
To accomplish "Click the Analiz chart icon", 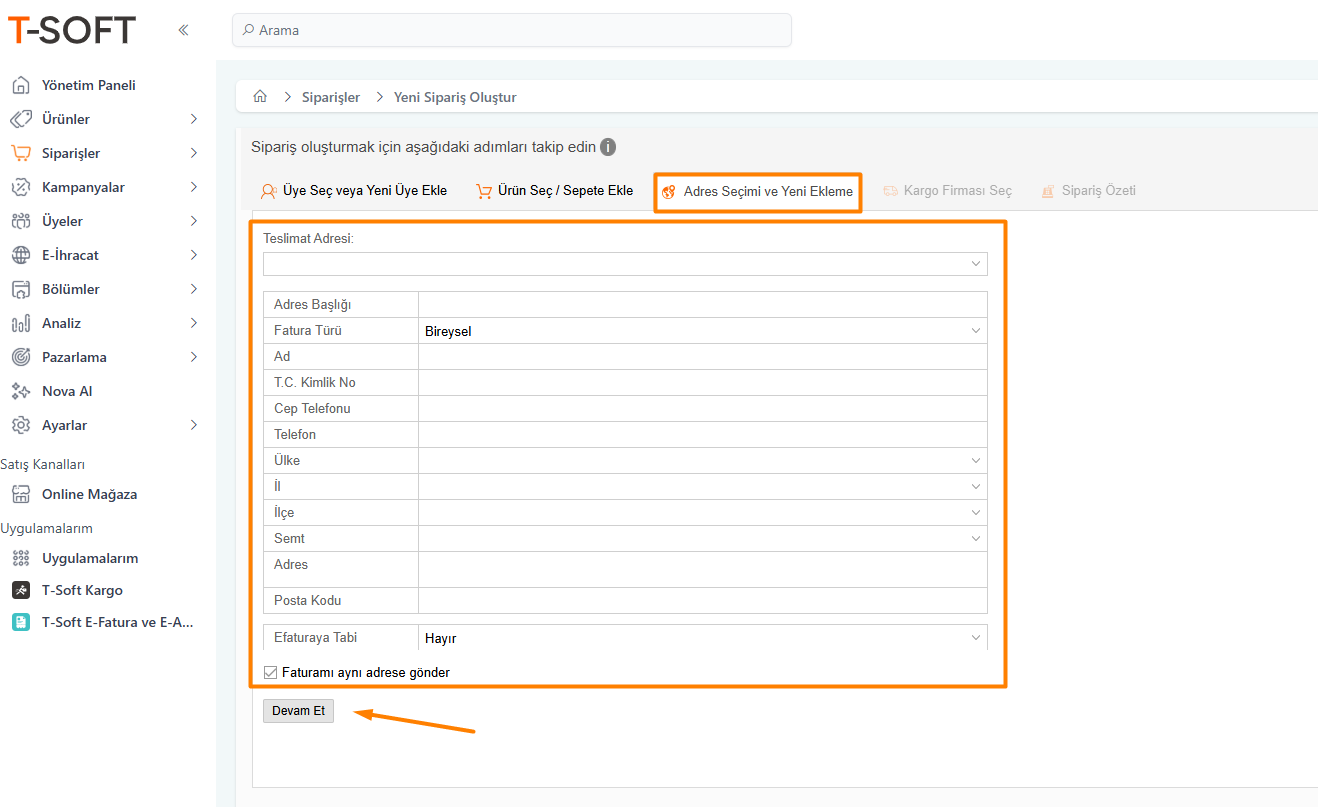I will click(21, 323).
